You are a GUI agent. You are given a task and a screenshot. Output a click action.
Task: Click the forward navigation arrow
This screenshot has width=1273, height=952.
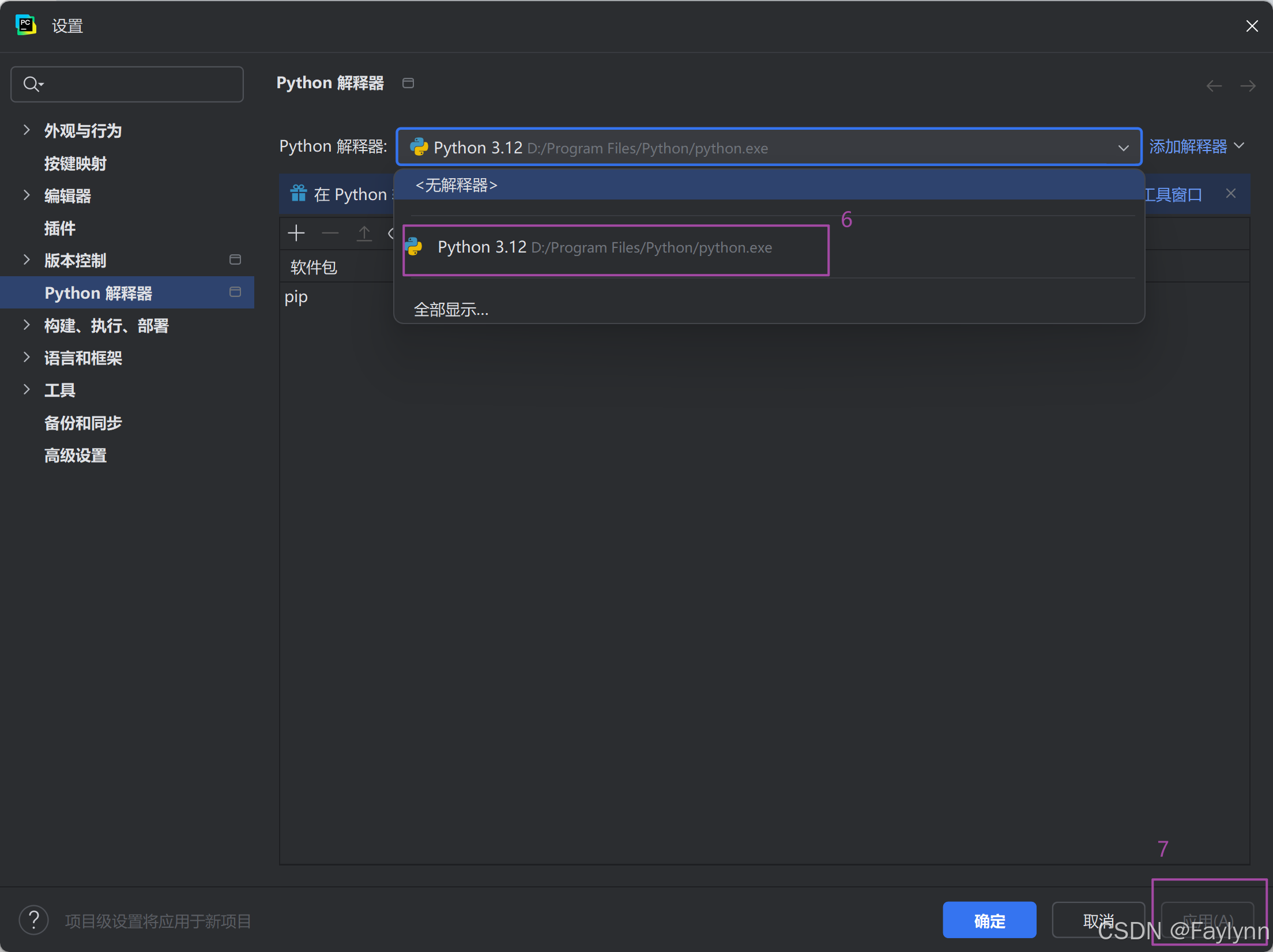pos(1248,86)
